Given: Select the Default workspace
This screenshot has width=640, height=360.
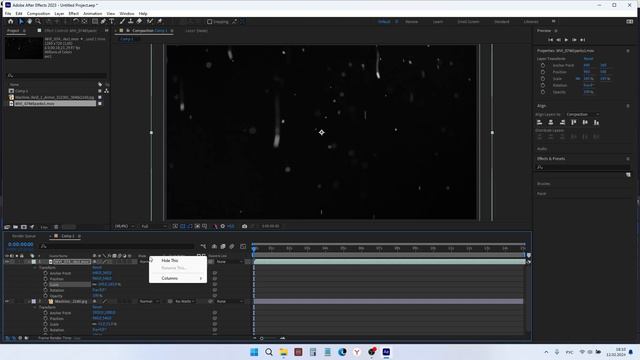Looking at the screenshot, I should (384, 22).
